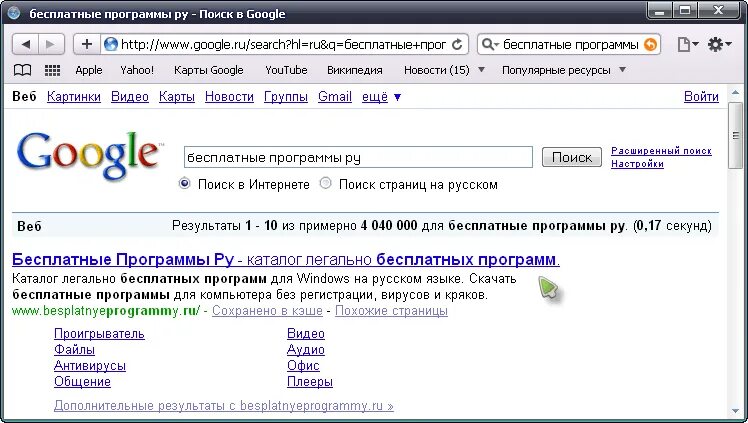Open the Файлы sitelink
Screen dimensions: 748x423
click(x=74, y=350)
